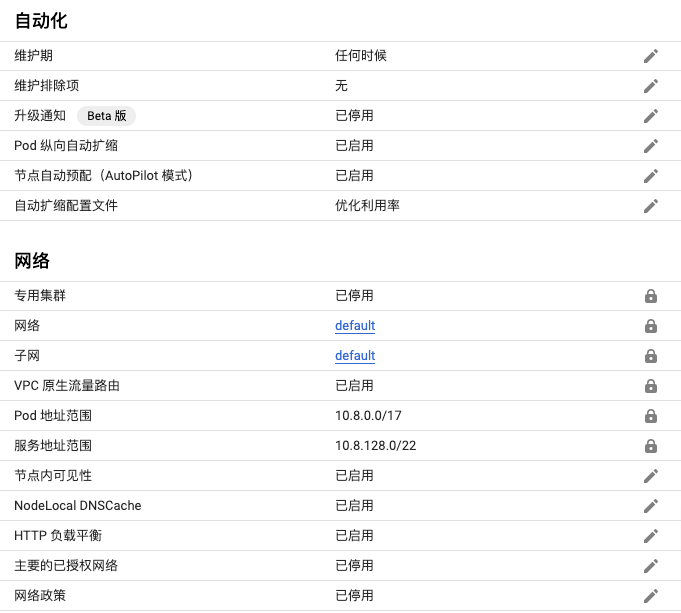The width and height of the screenshot is (681, 613).
Task: Click the lock icon for 专用集群
Action: pyautogui.click(x=651, y=296)
